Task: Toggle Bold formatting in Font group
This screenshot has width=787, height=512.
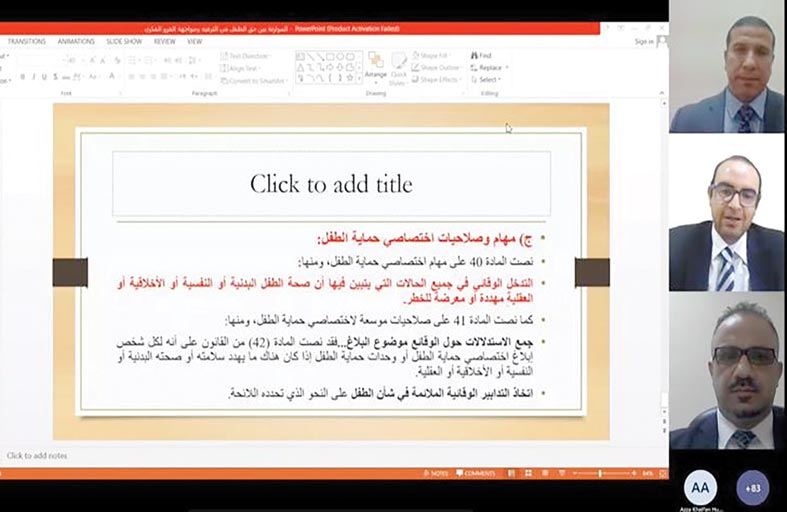Action: coord(21,77)
